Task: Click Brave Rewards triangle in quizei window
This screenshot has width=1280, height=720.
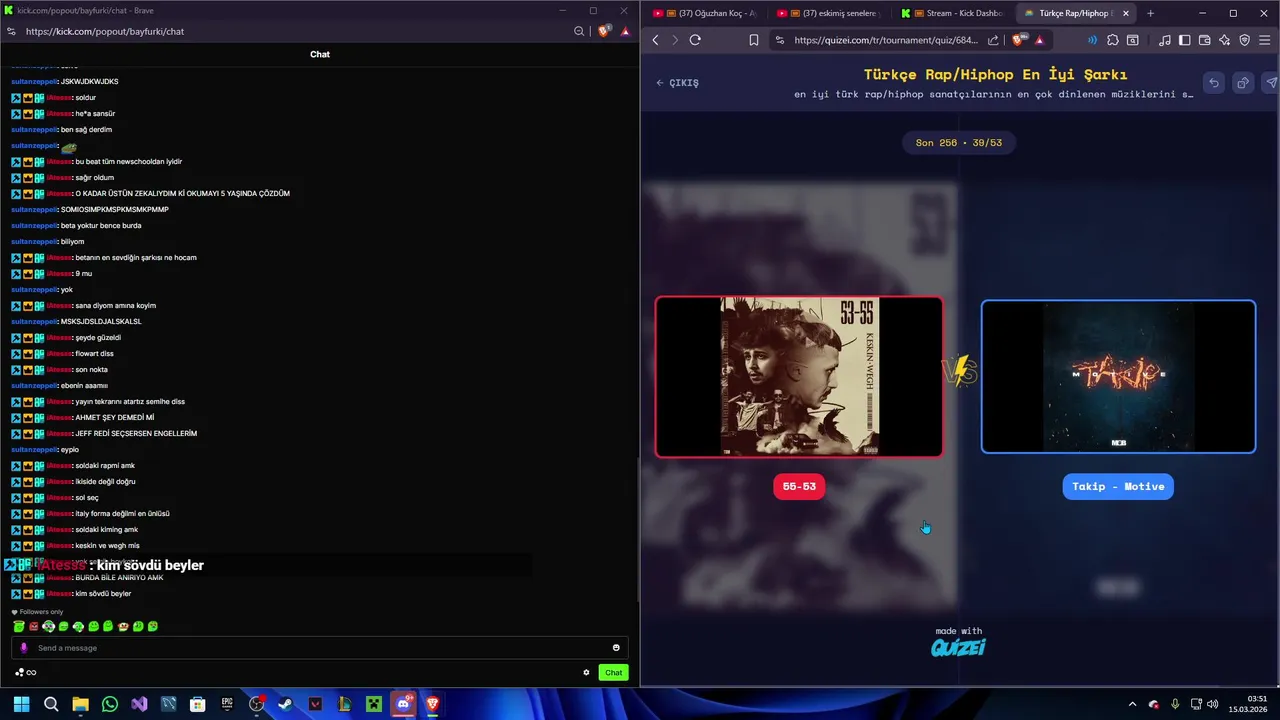Action: (1040, 40)
